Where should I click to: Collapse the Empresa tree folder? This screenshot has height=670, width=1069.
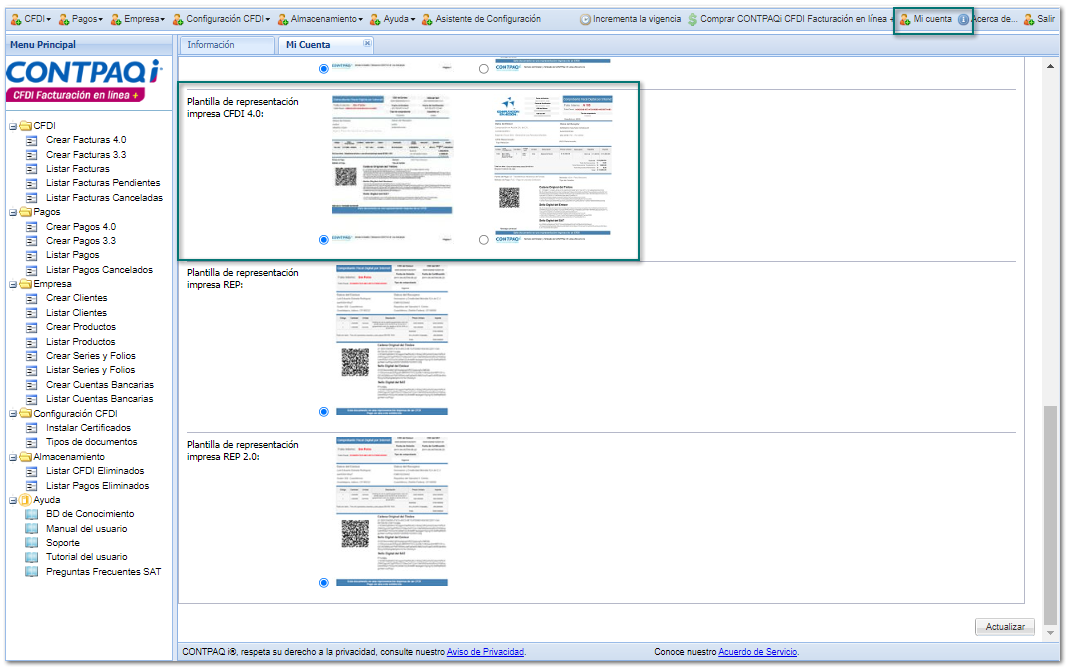(x=13, y=284)
